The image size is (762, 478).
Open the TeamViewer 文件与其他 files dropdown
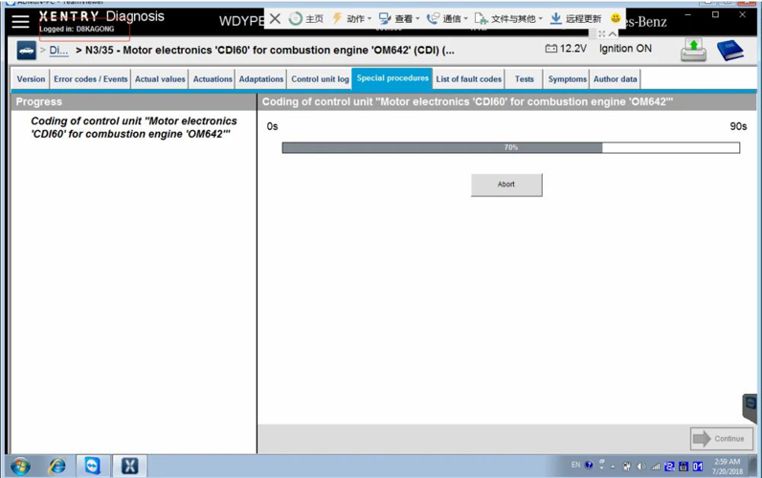(508, 19)
